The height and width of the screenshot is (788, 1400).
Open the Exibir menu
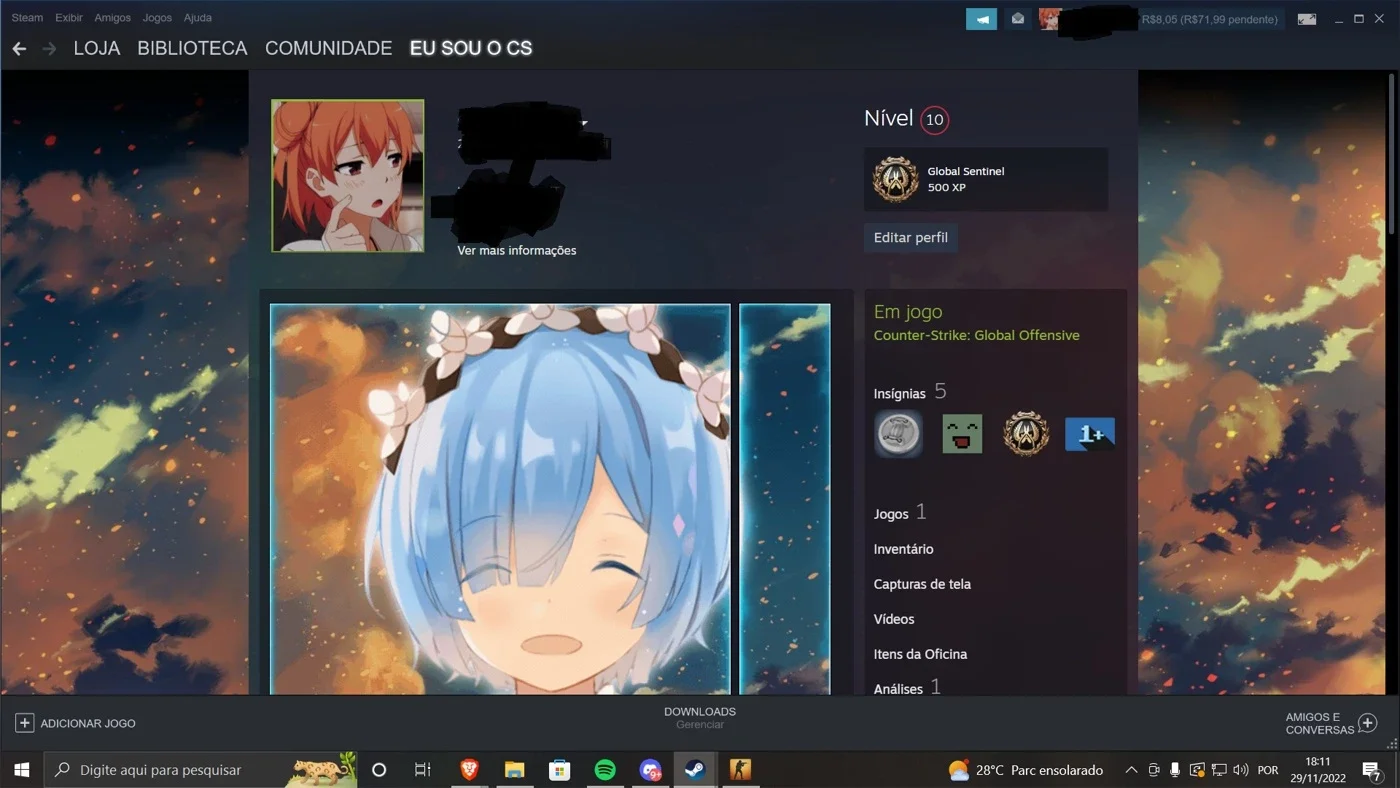[69, 18]
